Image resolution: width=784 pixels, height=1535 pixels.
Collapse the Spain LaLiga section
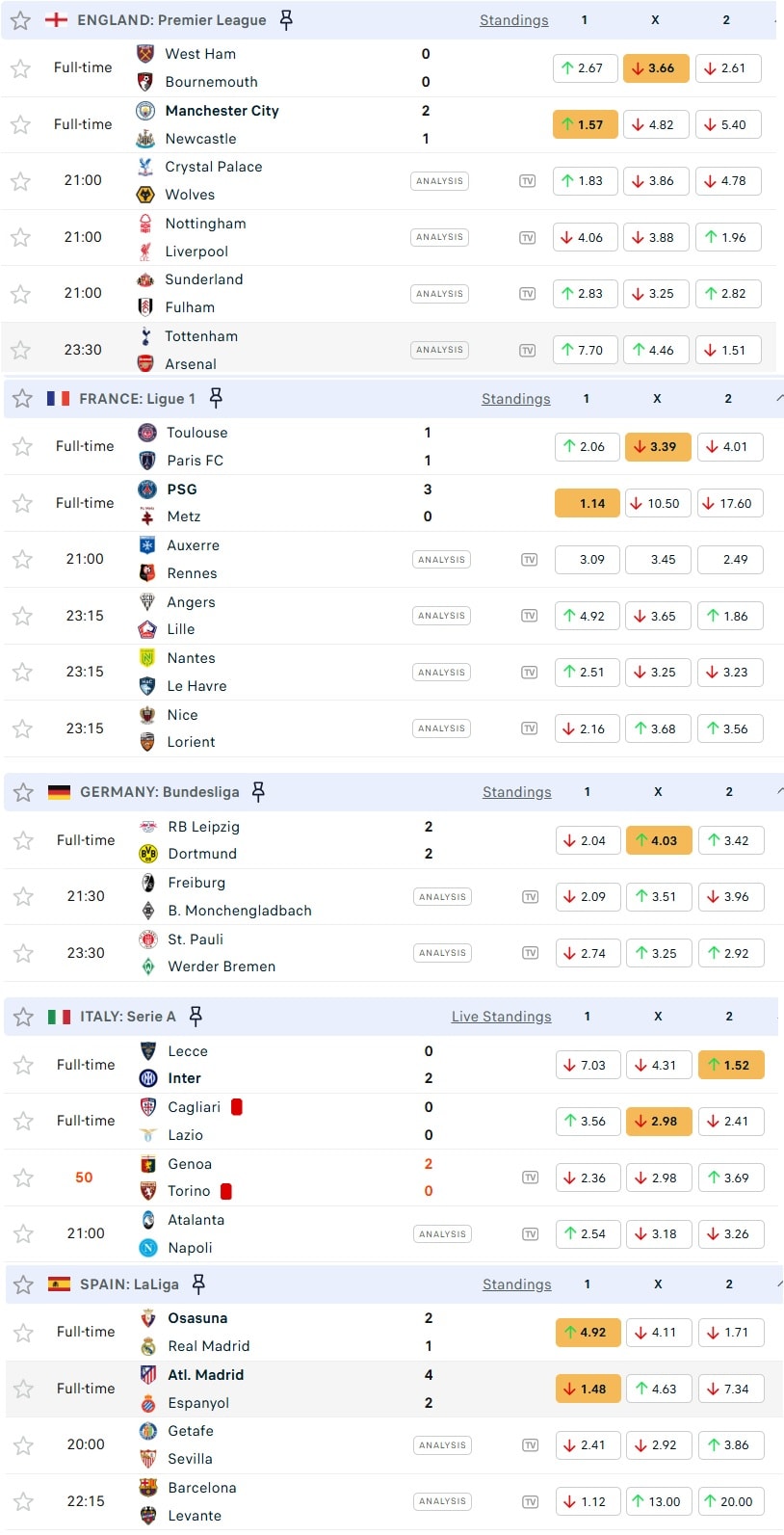(x=778, y=1284)
